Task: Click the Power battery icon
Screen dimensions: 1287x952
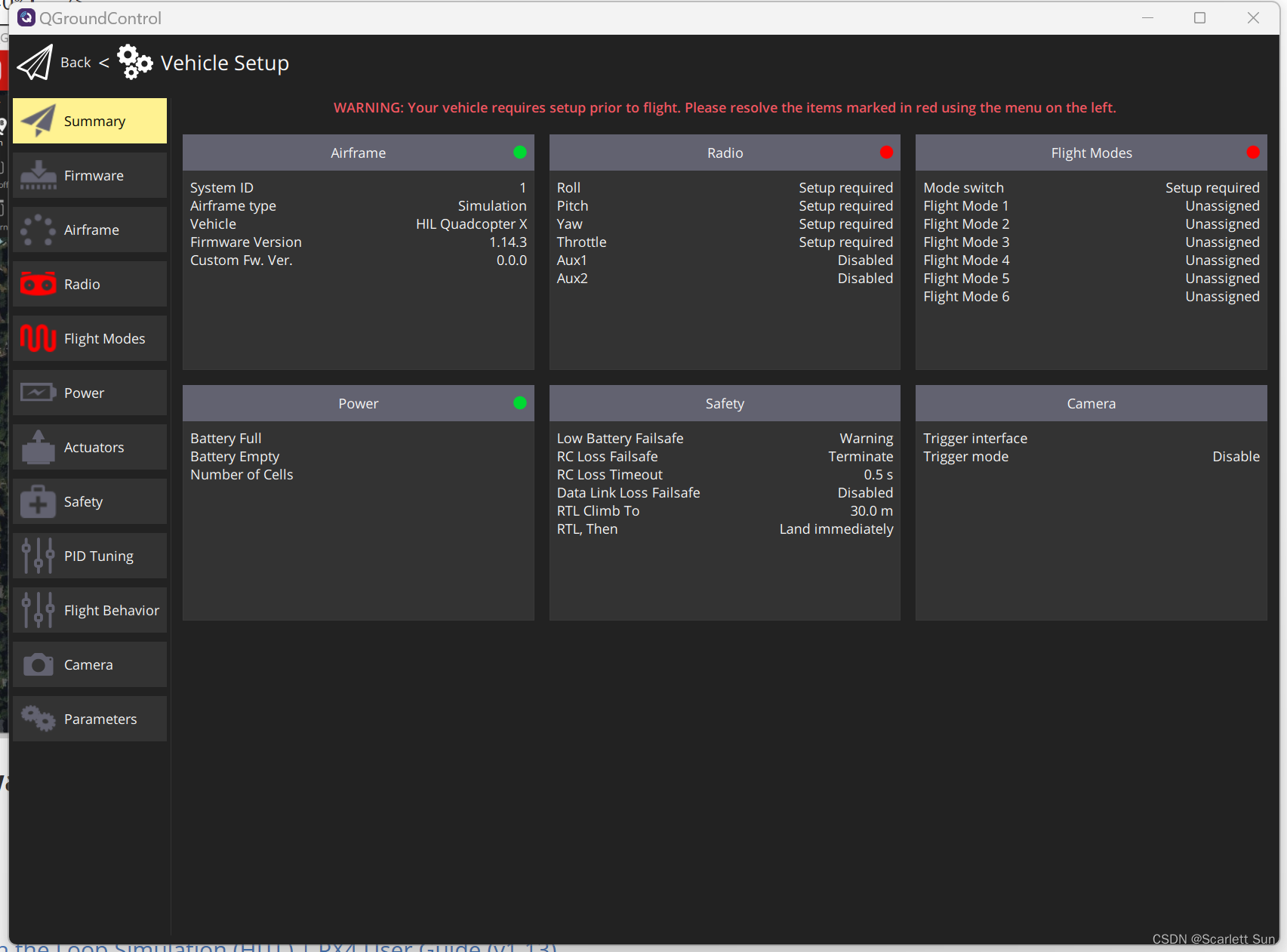Action: pyautogui.click(x=38, y=393)
